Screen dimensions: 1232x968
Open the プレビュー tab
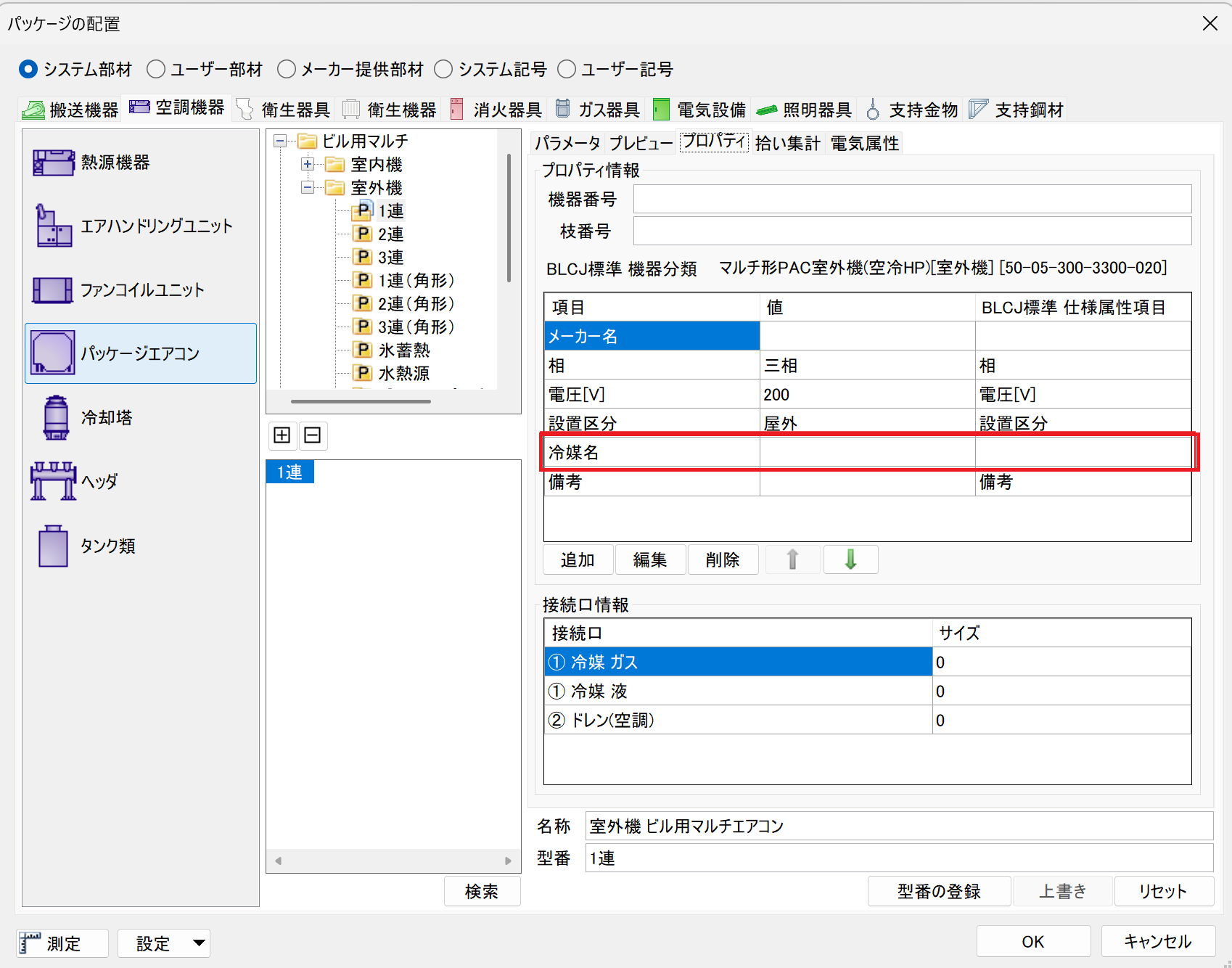pyautogui.click(x=640, y=143)
